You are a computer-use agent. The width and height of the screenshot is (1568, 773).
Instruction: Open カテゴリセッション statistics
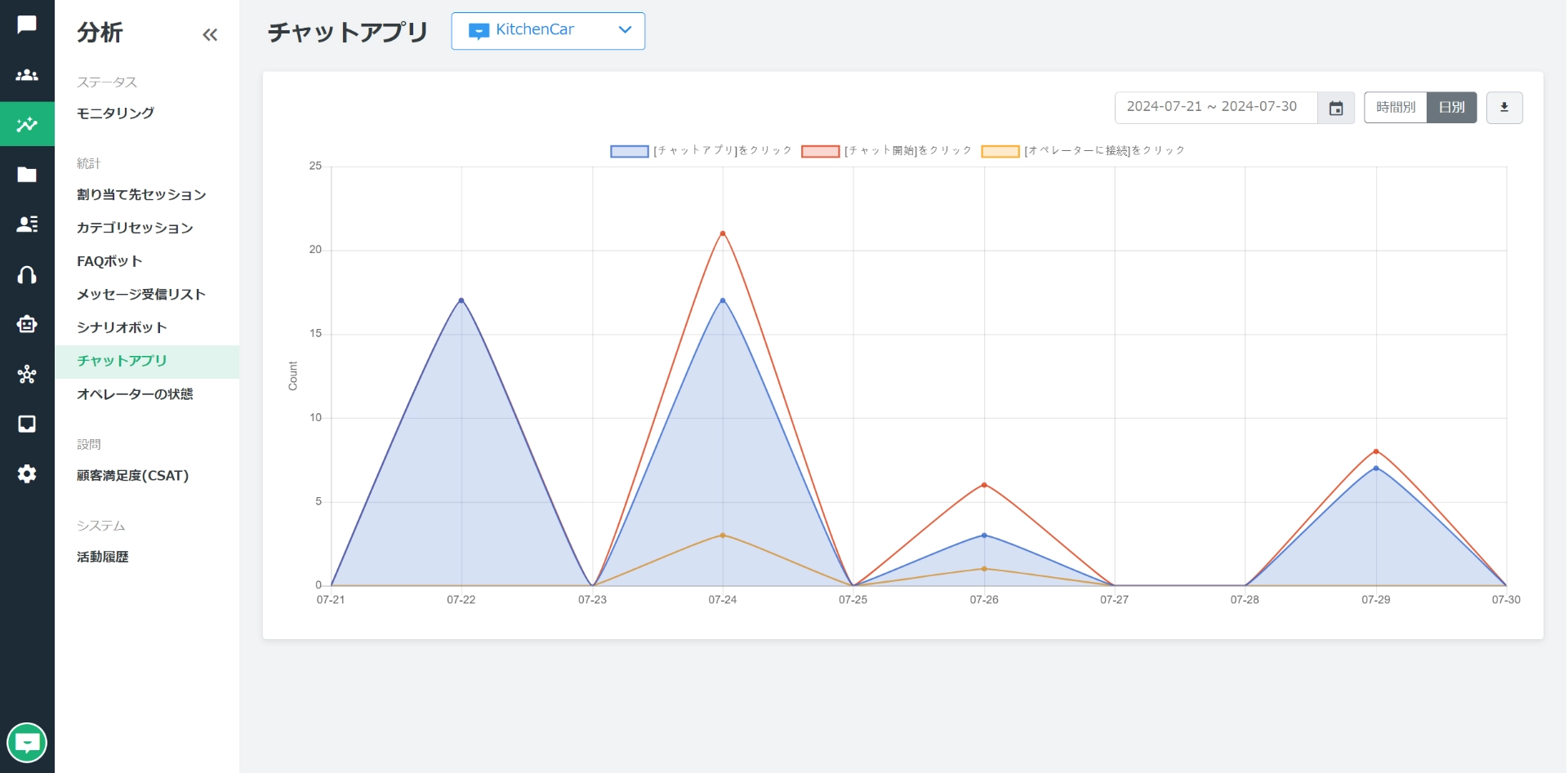point(135,228)
